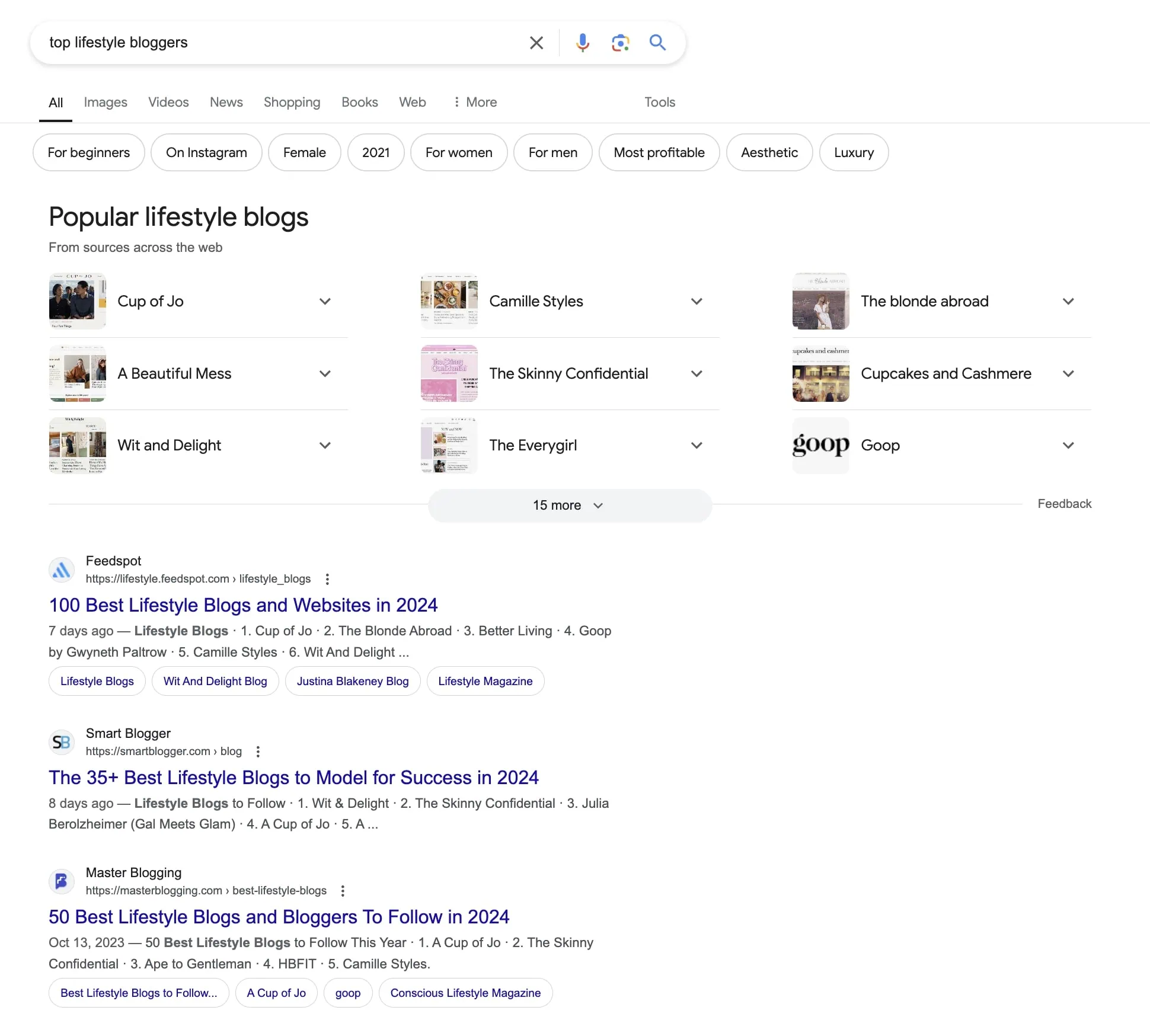Apply the For beginners filter chip

89,152
